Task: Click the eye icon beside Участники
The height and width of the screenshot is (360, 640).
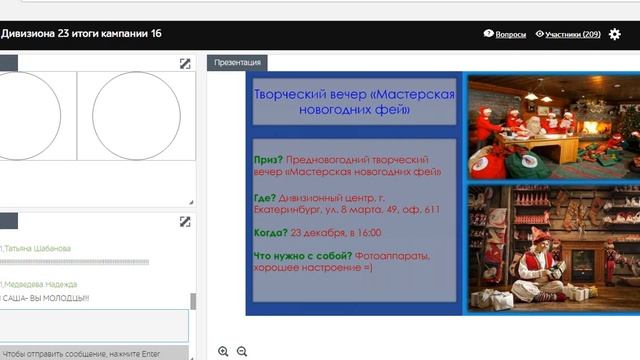Action: pos(540,34)
